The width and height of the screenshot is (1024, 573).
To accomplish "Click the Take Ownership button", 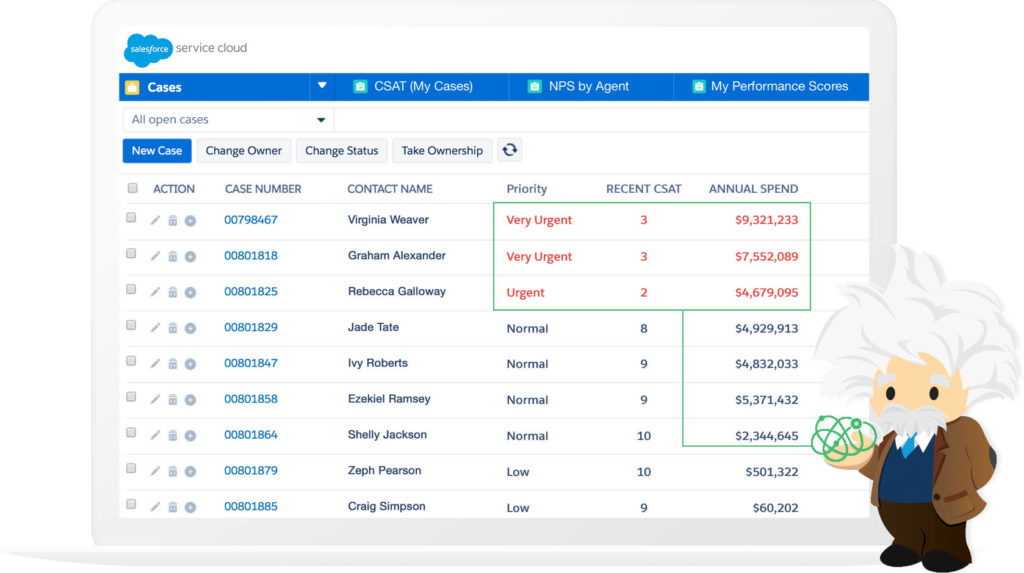I will 442,150.
